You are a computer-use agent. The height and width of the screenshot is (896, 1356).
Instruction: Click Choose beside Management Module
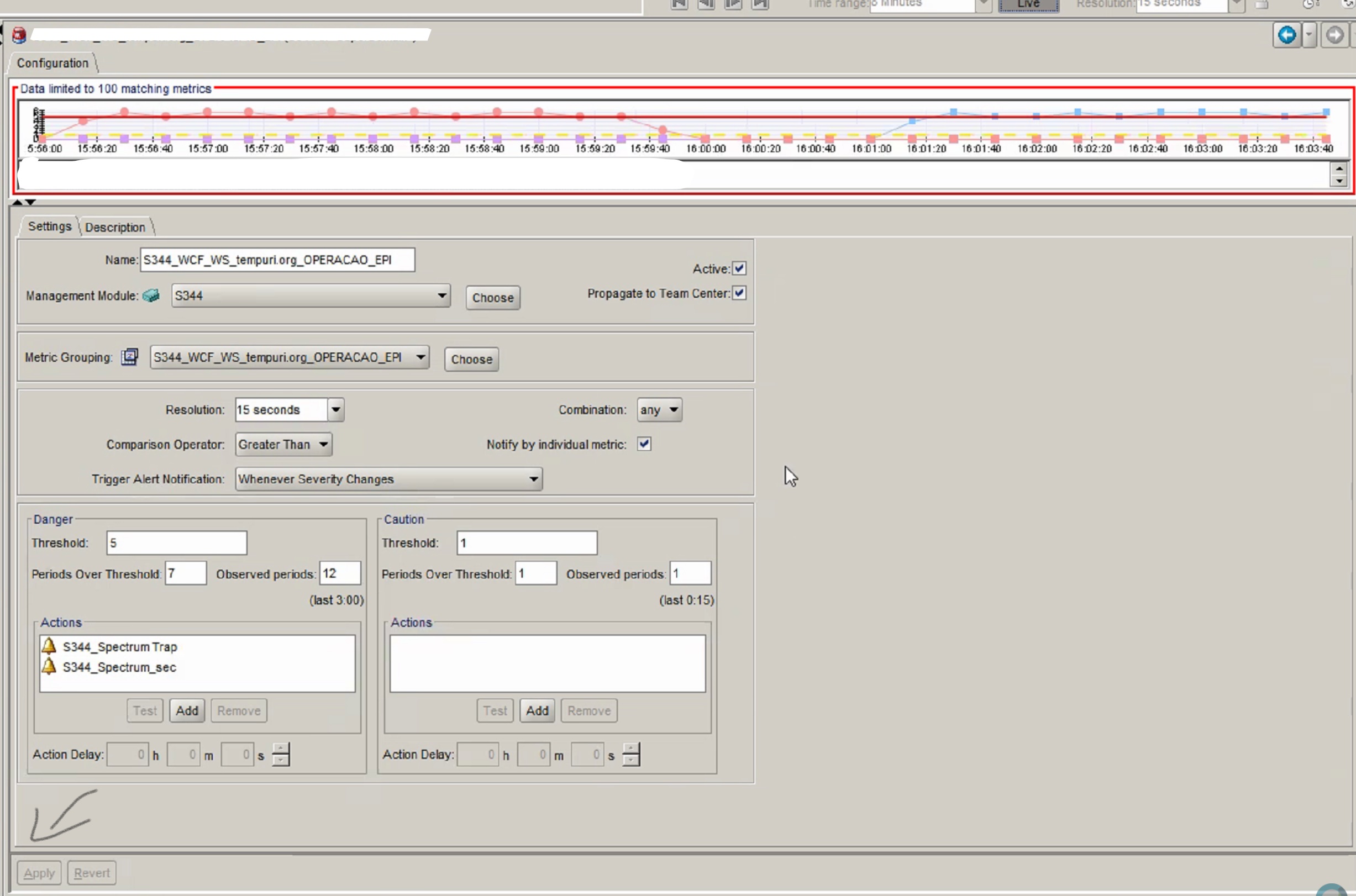pyautogui.click(x=492, y=298)
